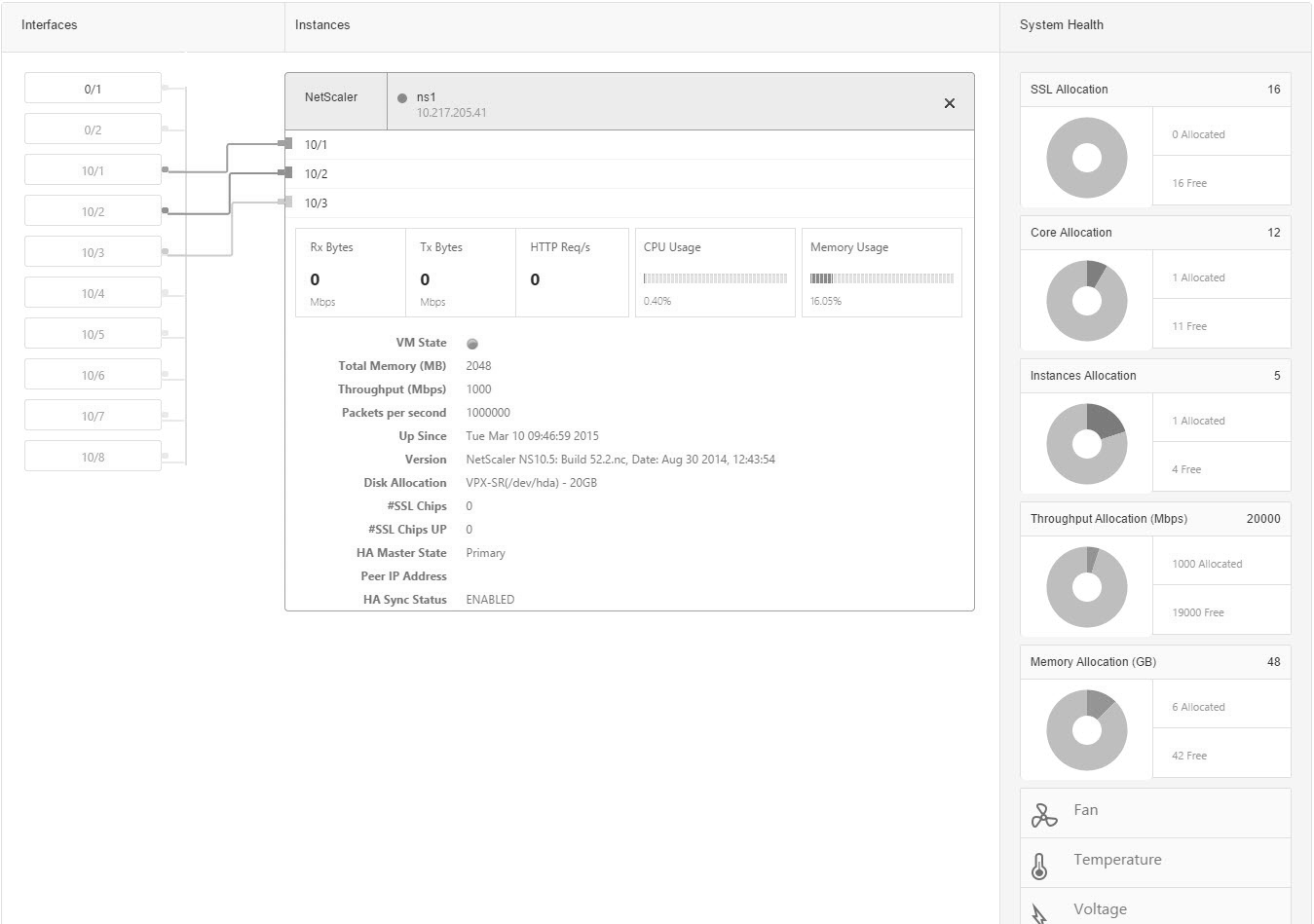
Task: Select interface 10/7
Action: pos(93,415)
